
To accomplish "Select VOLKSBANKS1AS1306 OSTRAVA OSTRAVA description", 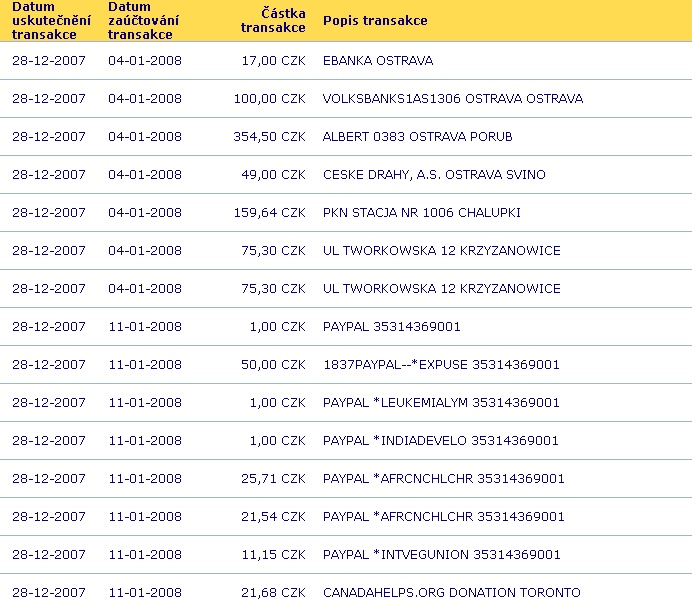I will click(x=453, y=98).
